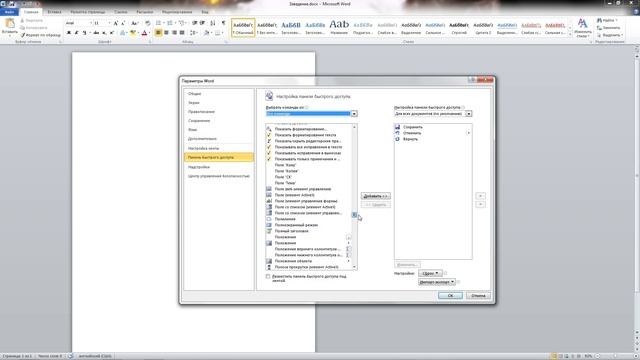Click the OK button in dialog
The width and height of the screenshot is (640, 360).
click(x=450, y=296)
